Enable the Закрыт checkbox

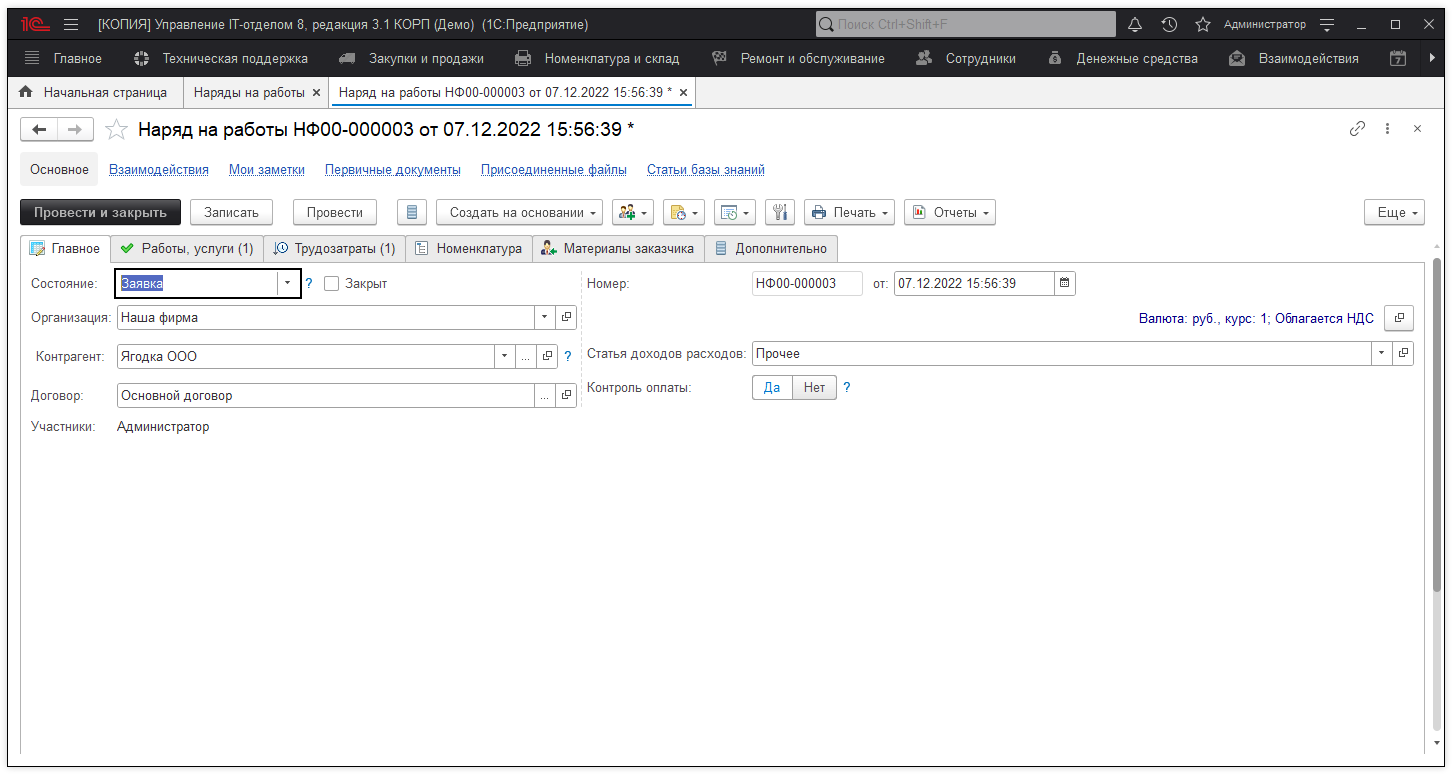(x=332, y=284)
